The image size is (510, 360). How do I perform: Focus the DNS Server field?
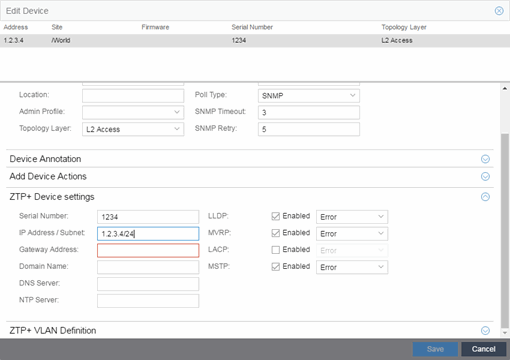point(148,284)
